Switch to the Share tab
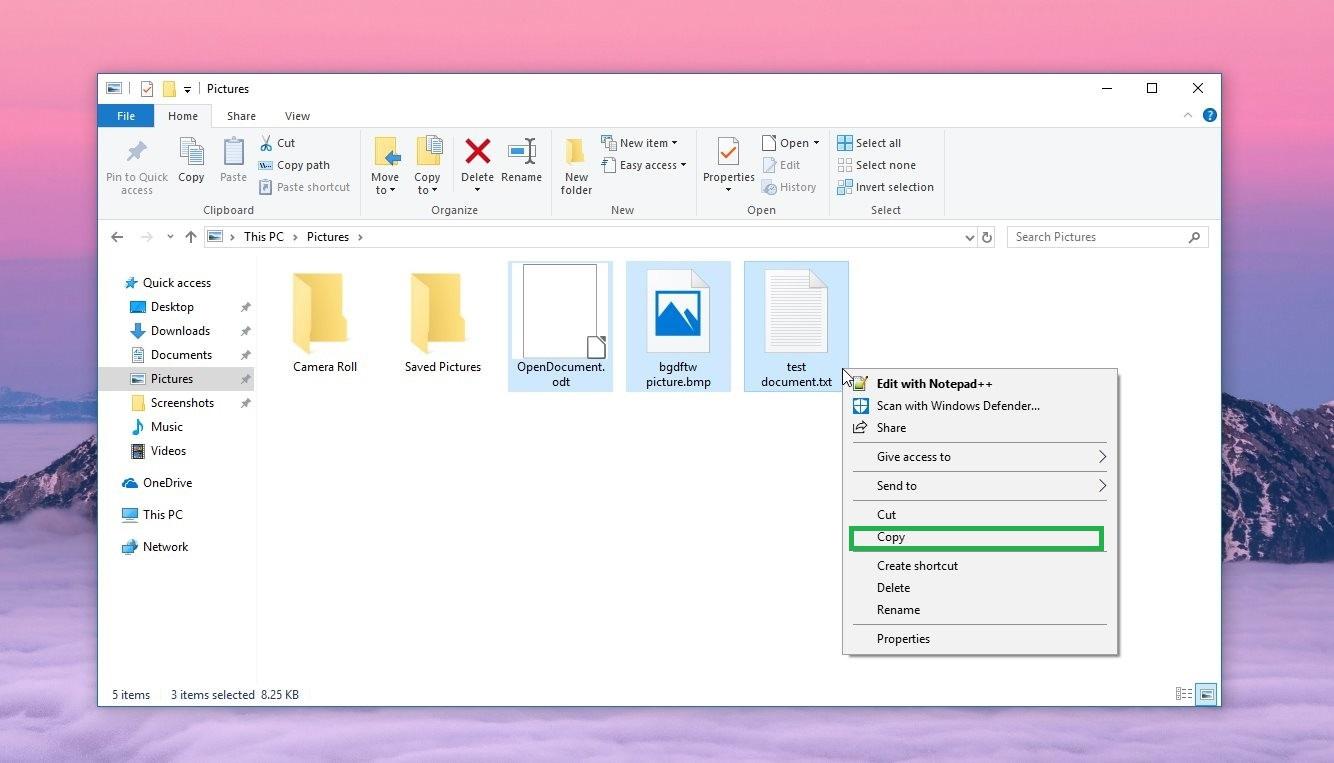 click(241, 116)
